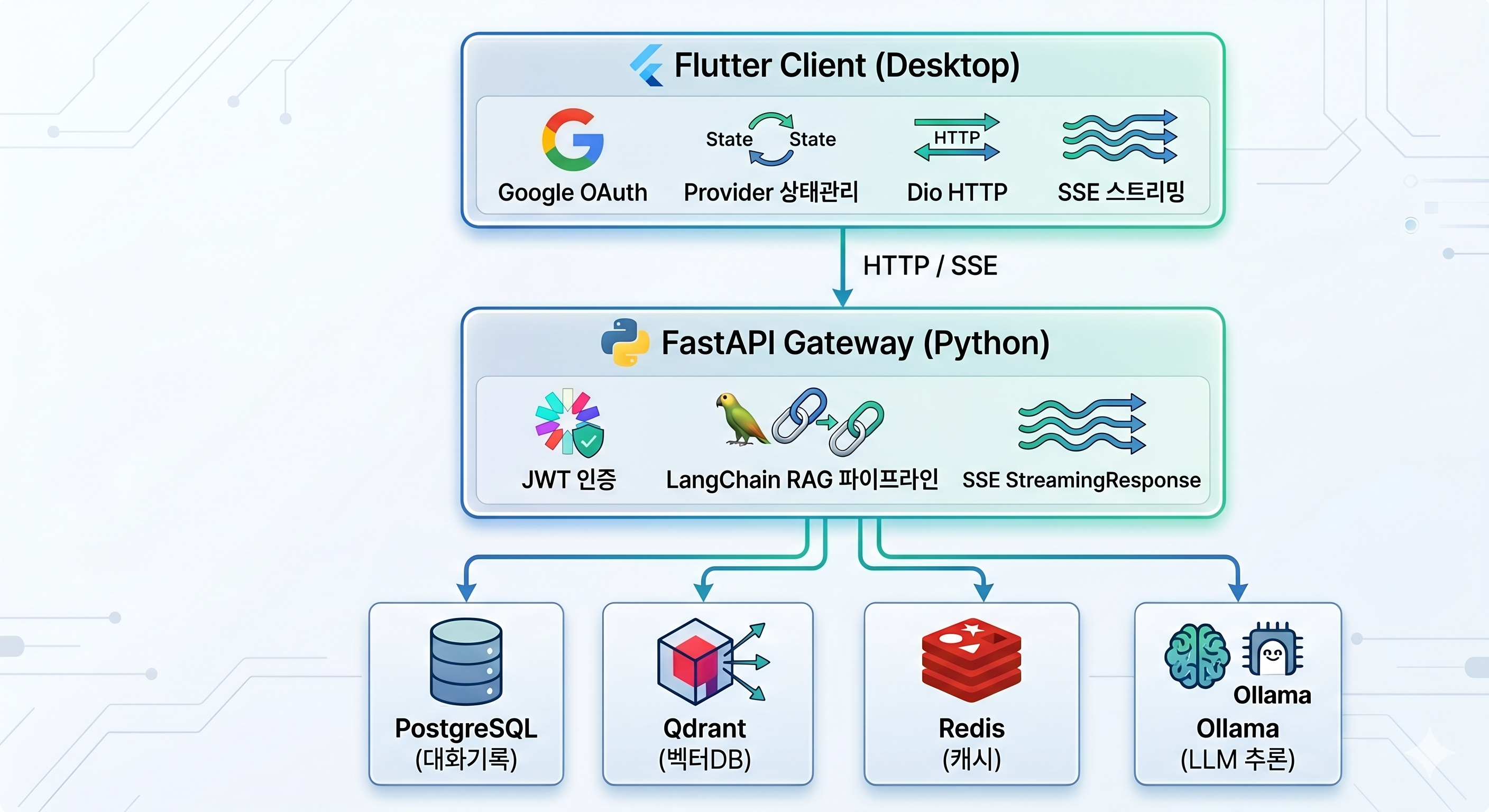Image resolution: width=1489 pixels, height=812 pixels.
Task: Click the Provider state cycle arrows icon
Action: (770, 139)
